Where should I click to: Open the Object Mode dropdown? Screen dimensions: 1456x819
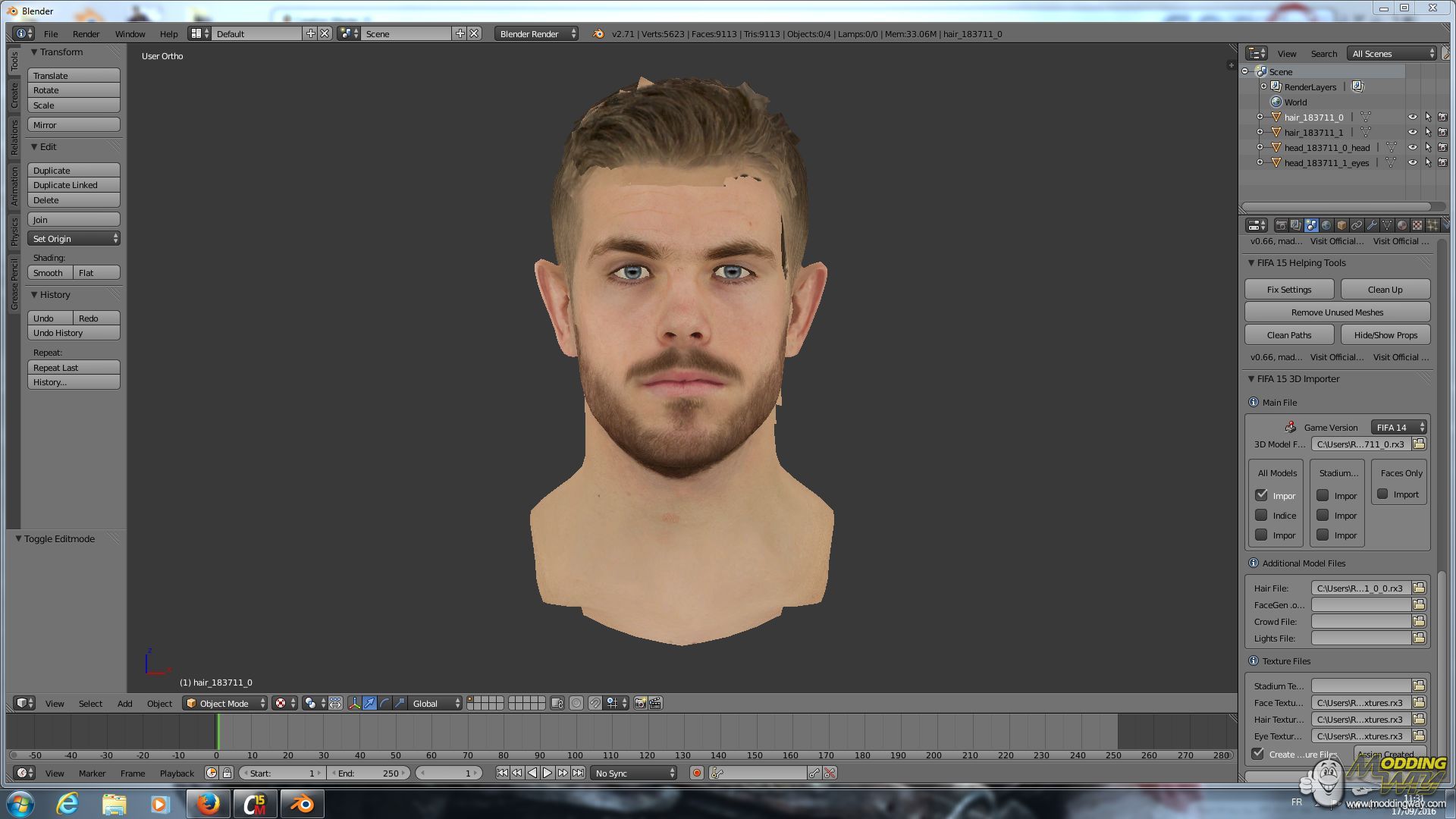point(225,704)
